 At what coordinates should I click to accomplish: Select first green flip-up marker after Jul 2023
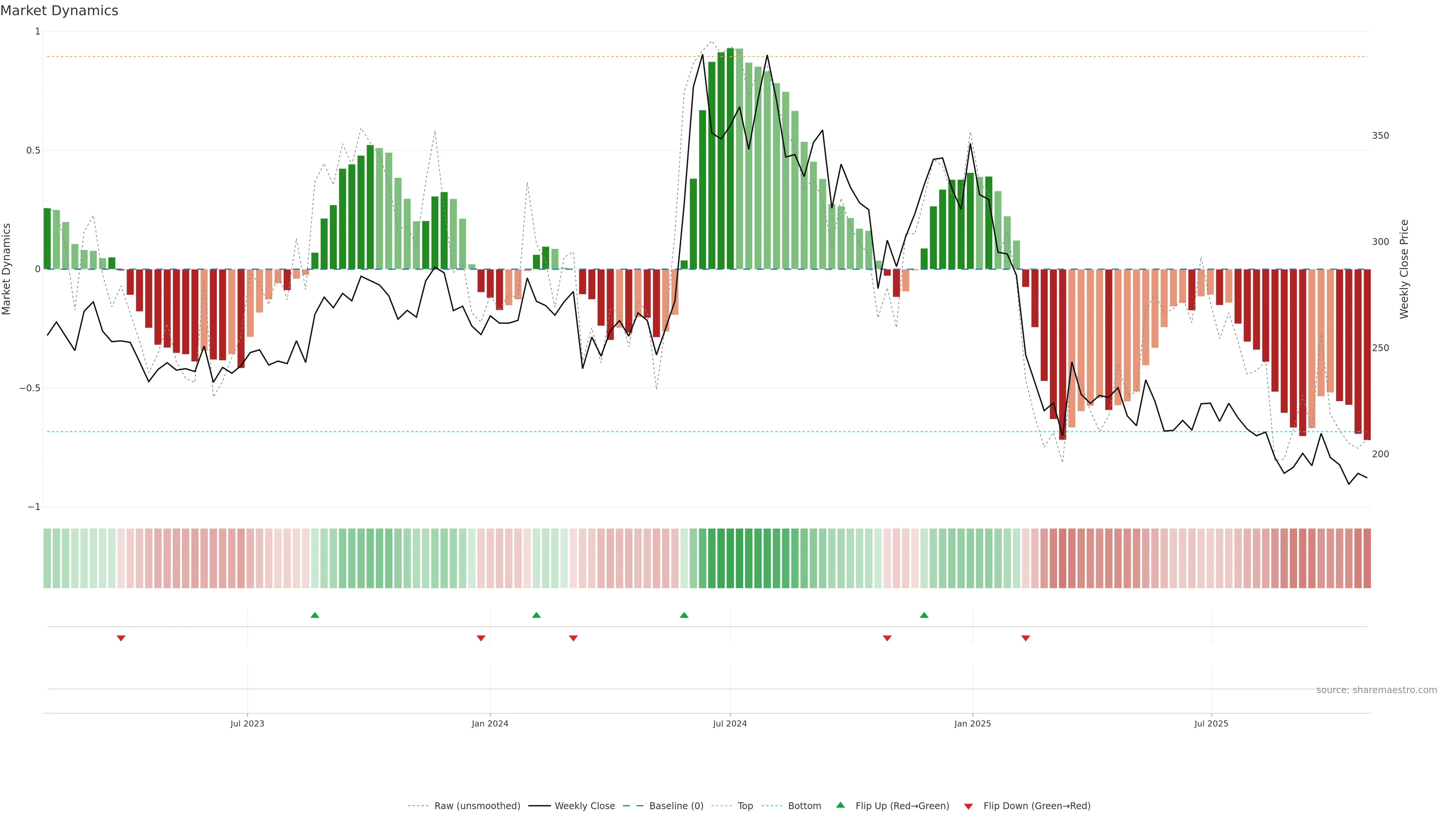[315, 615]
